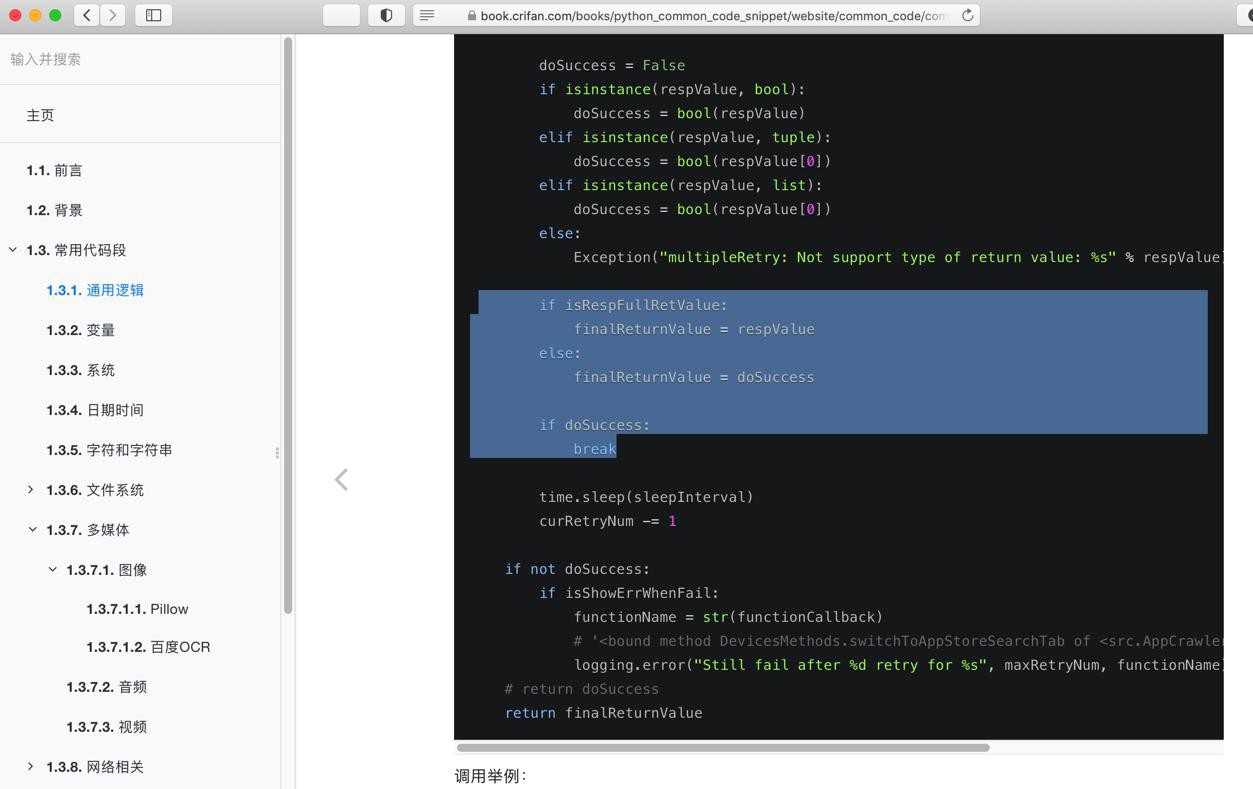Expand the 1.3.8. 网络相关 chevron
The height and width of the screenshot is (789, 1253).
click(x=31, y=767)
